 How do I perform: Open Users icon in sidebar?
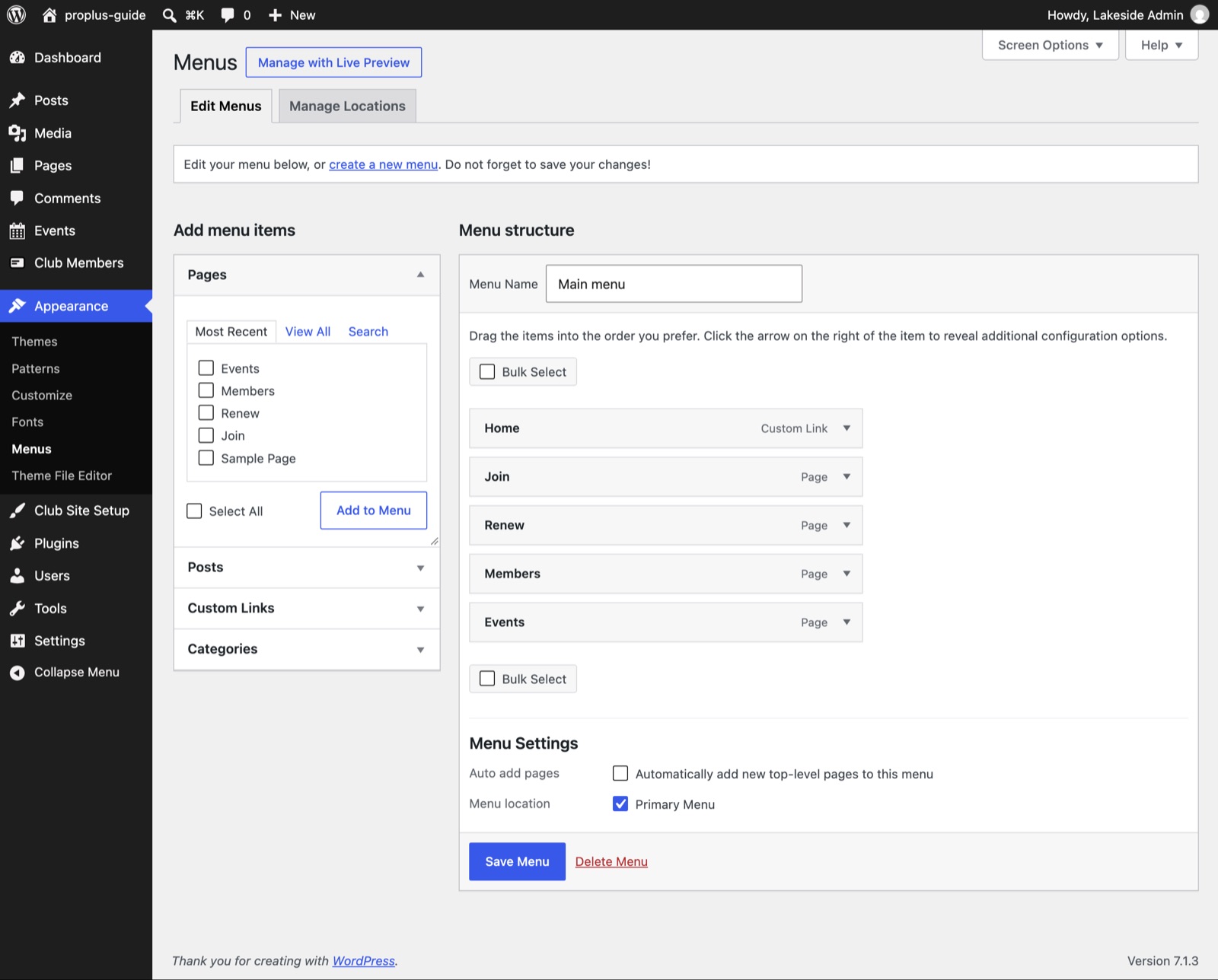click(18, 576)
